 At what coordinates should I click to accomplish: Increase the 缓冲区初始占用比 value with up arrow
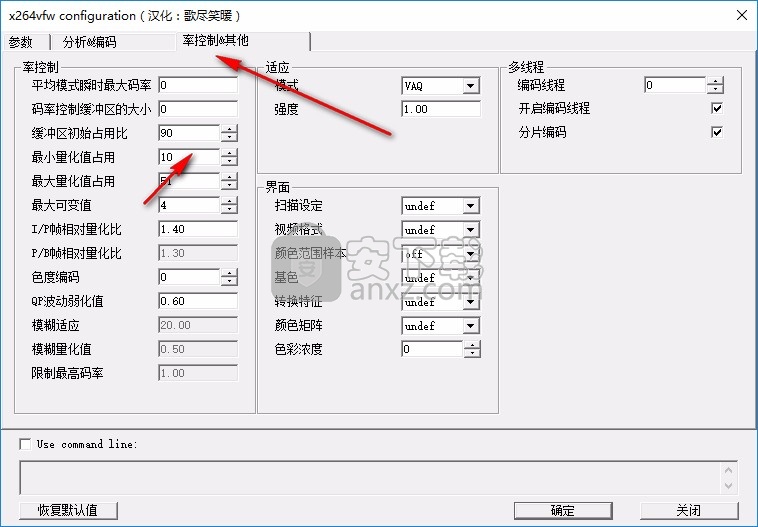(x=230, y=129)
